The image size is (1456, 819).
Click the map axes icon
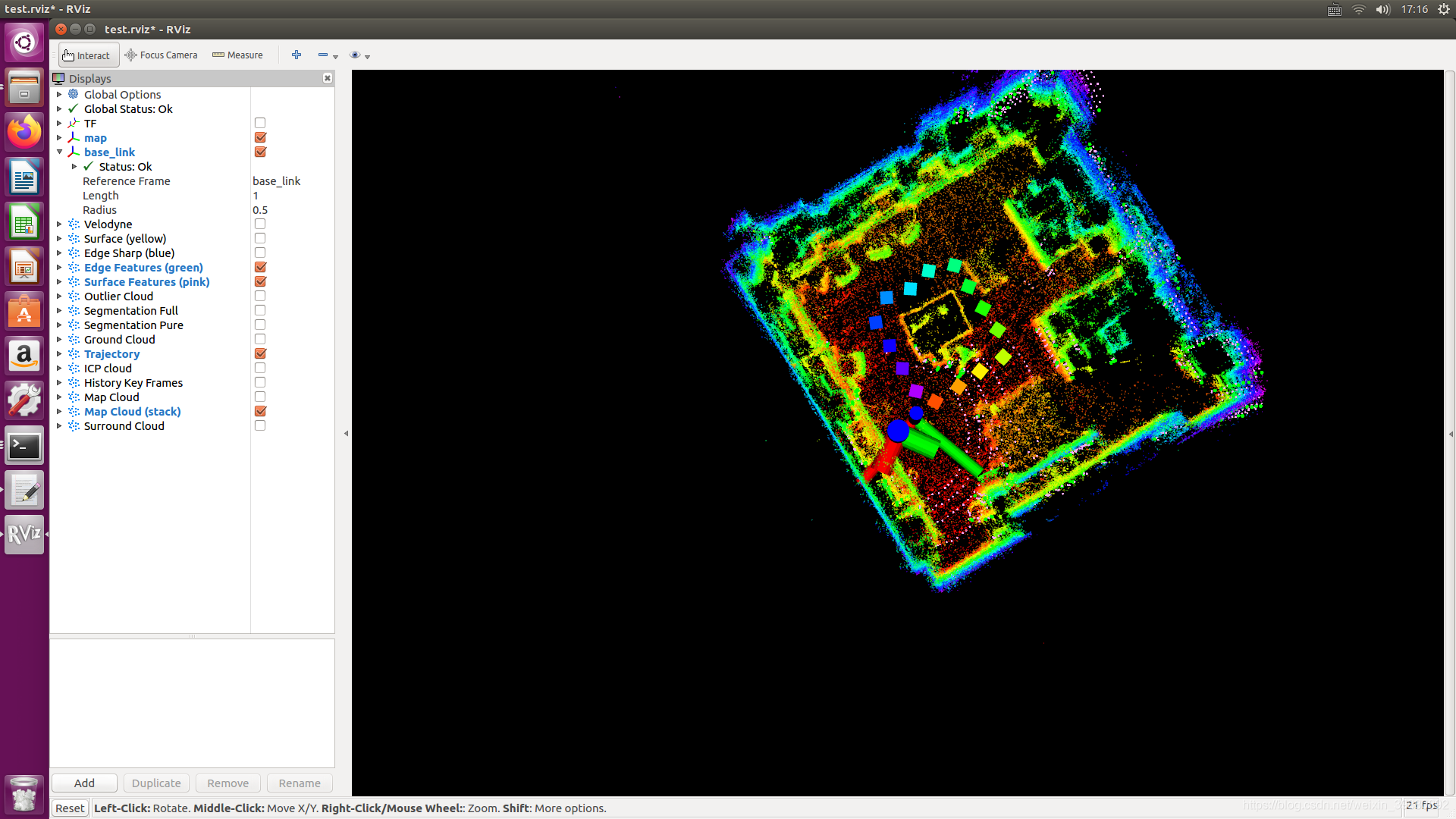point(74,137)
